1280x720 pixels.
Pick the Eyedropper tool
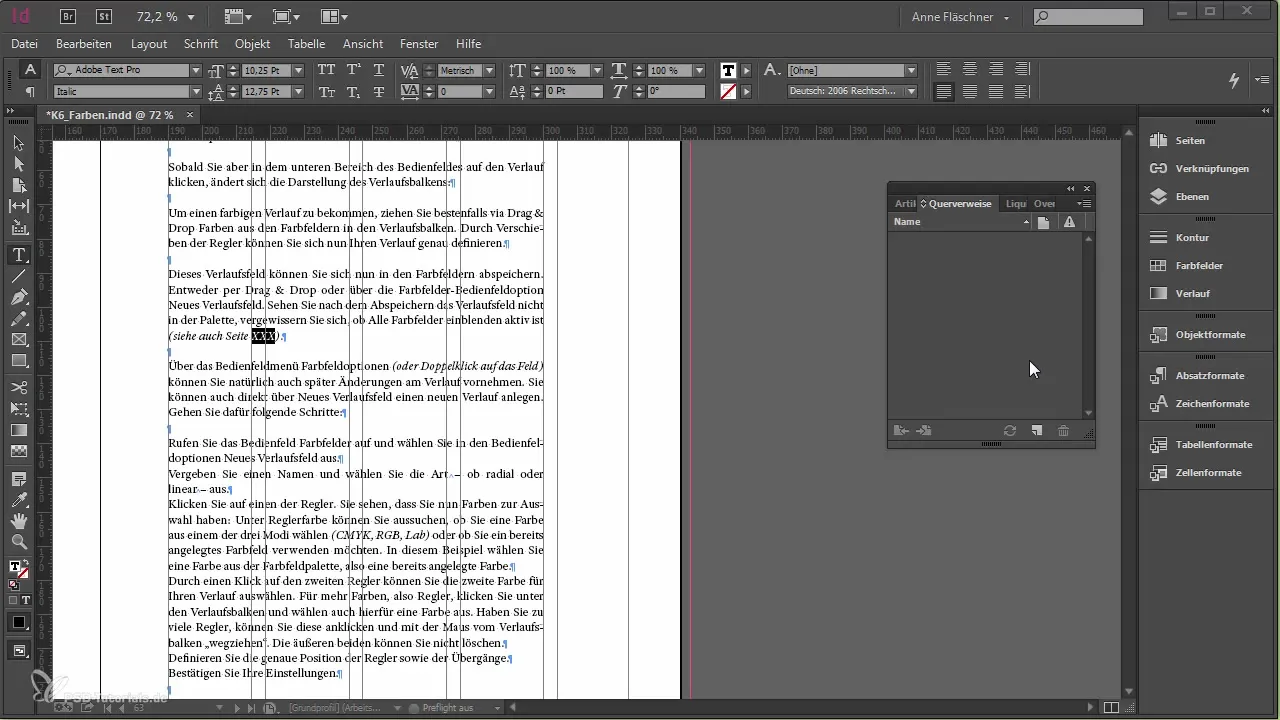[x=19, y=500]
